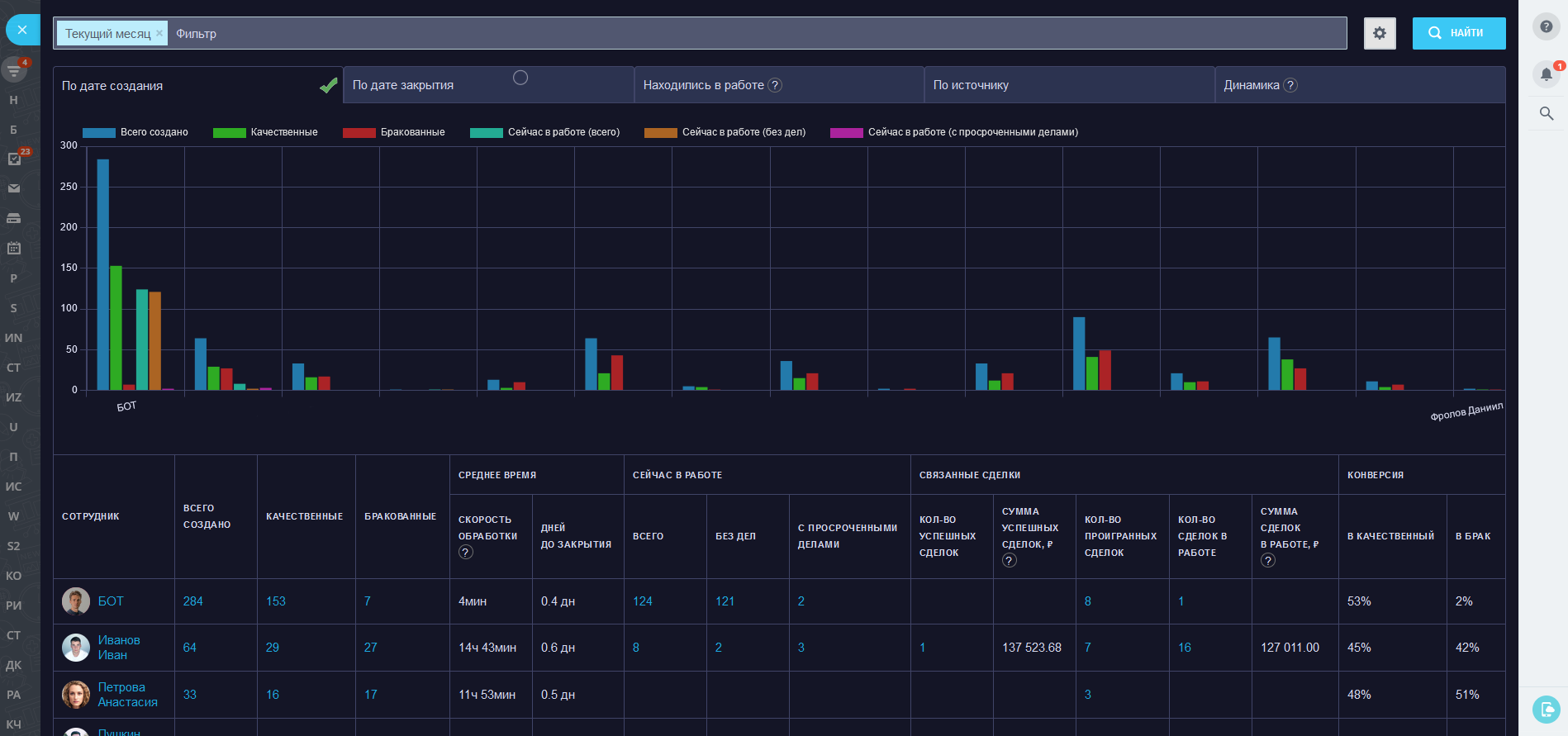This screenshot has width=1568, height=736.
Task: Click the help icon beside Динамика
Action: click(x=1290, y=85)
